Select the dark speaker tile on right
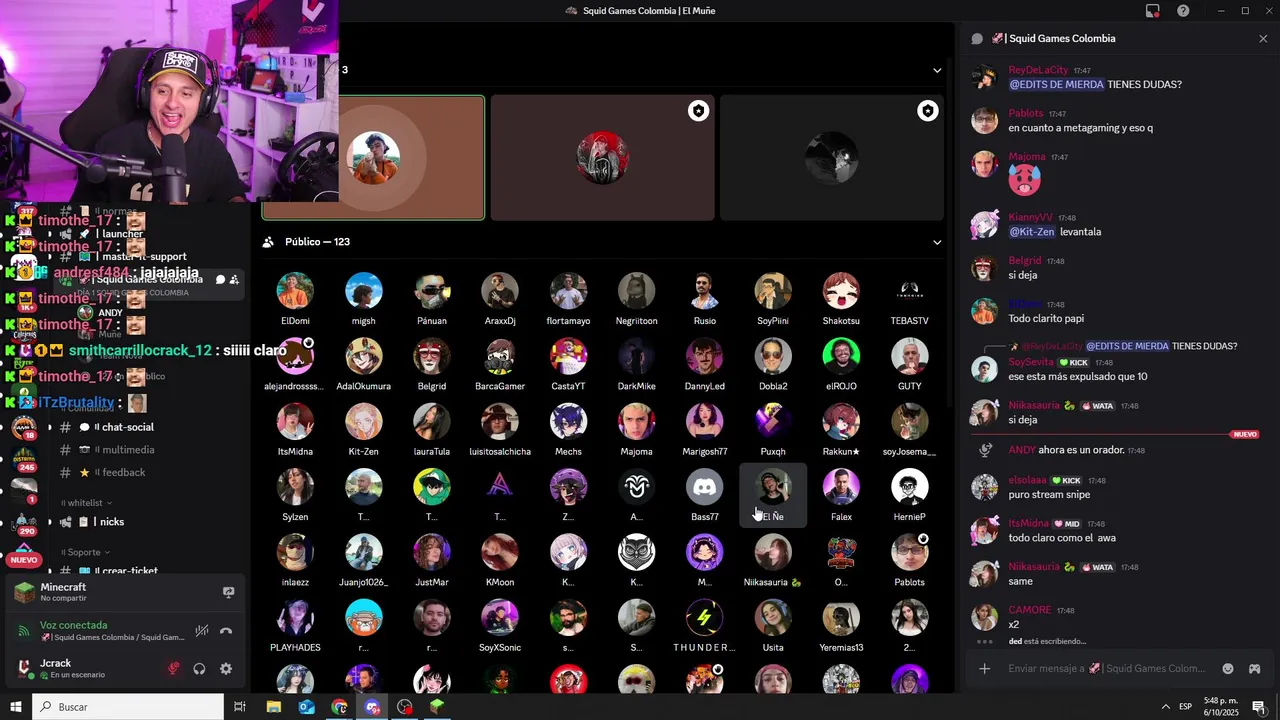 coord(832,157)
